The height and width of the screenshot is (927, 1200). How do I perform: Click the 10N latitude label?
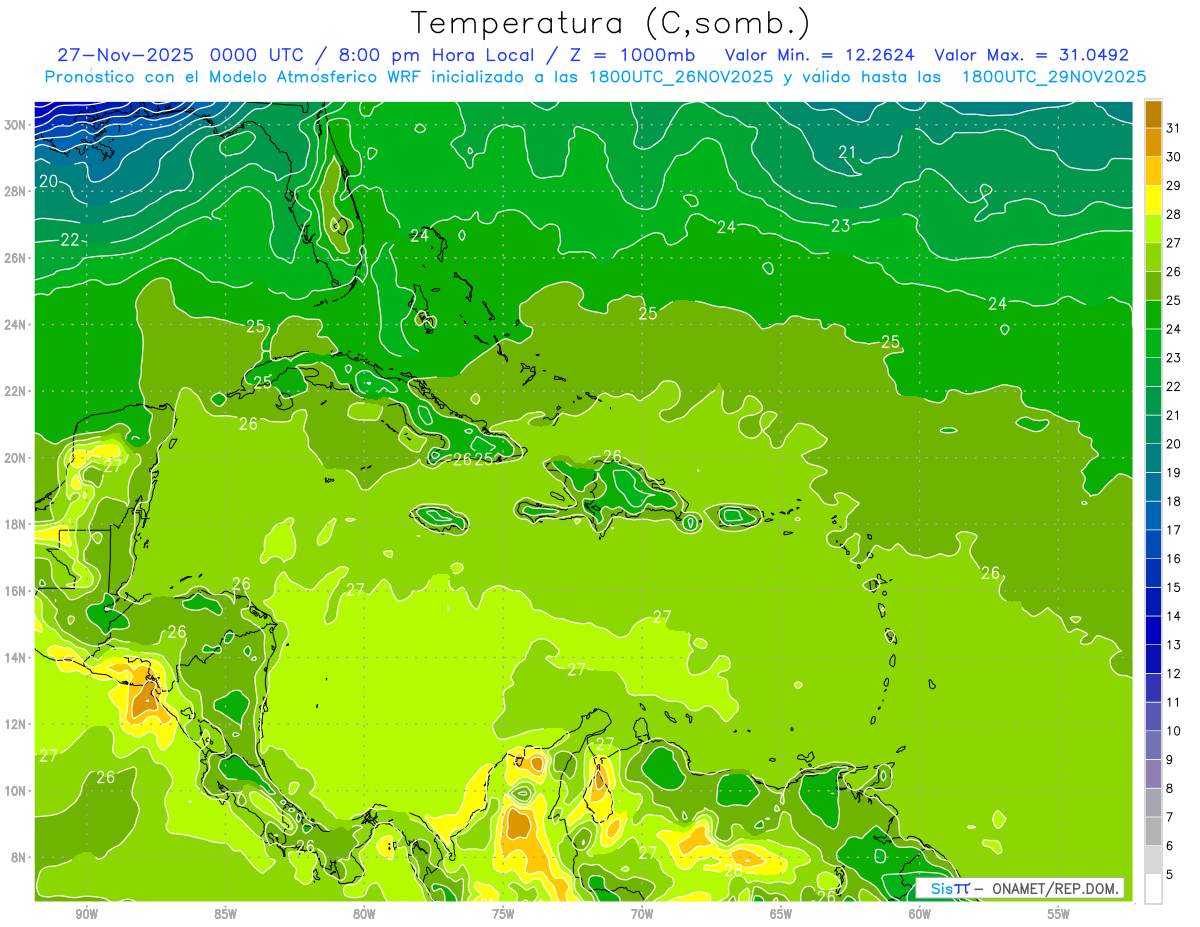tap(15, 791)
